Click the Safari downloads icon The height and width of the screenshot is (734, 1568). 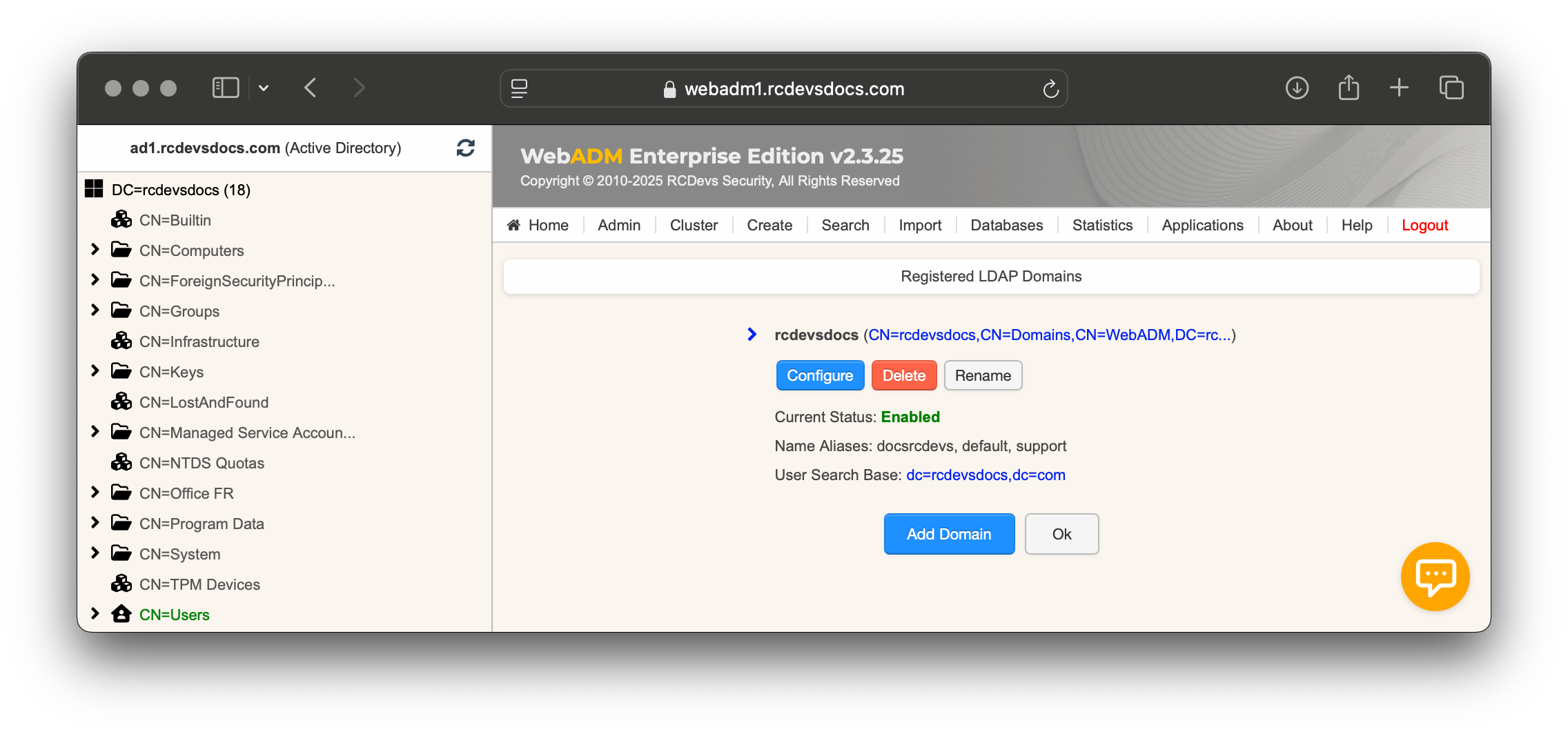[1297, 88]
